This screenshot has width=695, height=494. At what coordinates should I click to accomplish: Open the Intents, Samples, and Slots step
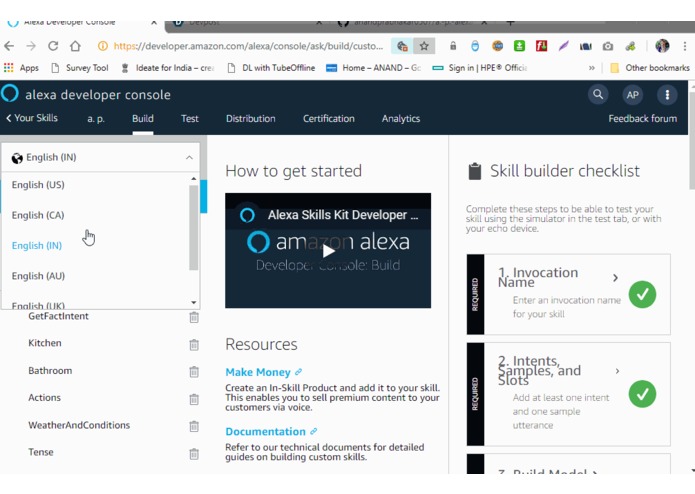(569, 394)
